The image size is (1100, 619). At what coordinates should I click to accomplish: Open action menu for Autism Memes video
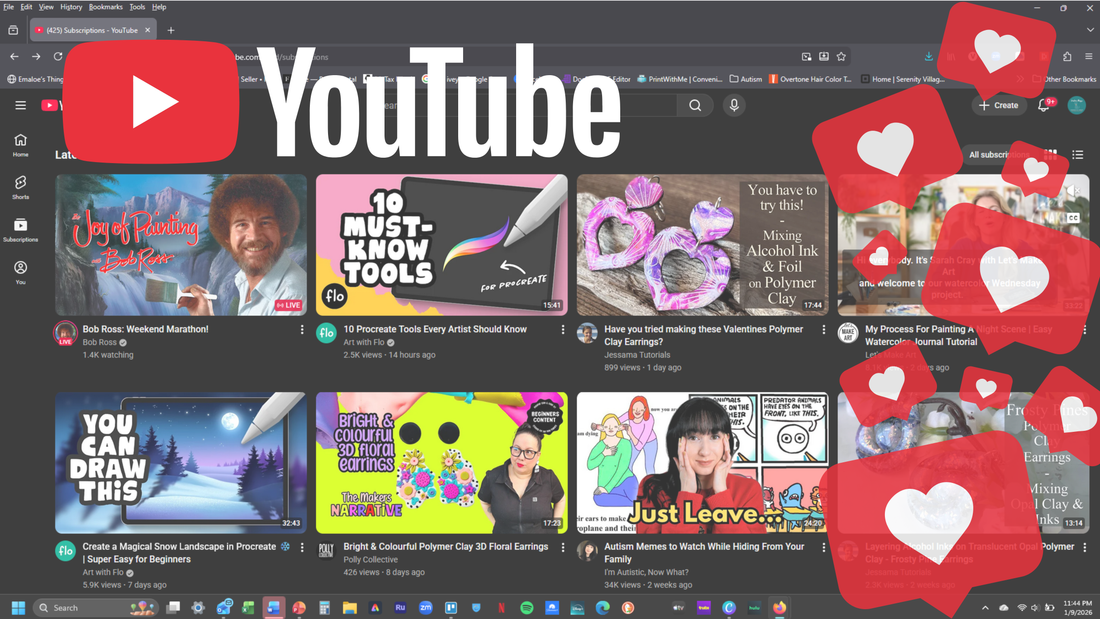(824, 547)
